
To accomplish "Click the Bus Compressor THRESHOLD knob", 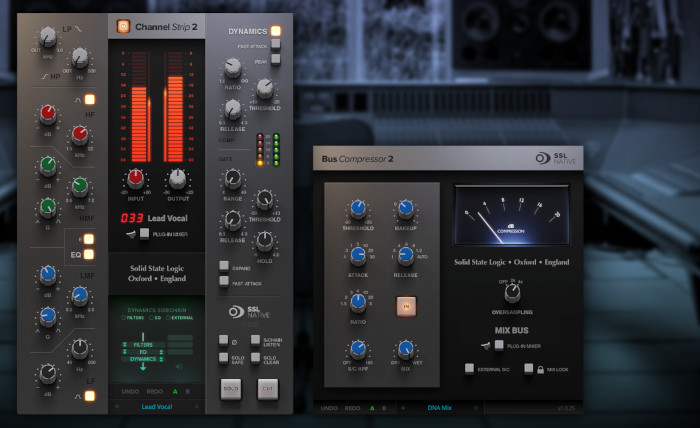I will pos(358,208).
